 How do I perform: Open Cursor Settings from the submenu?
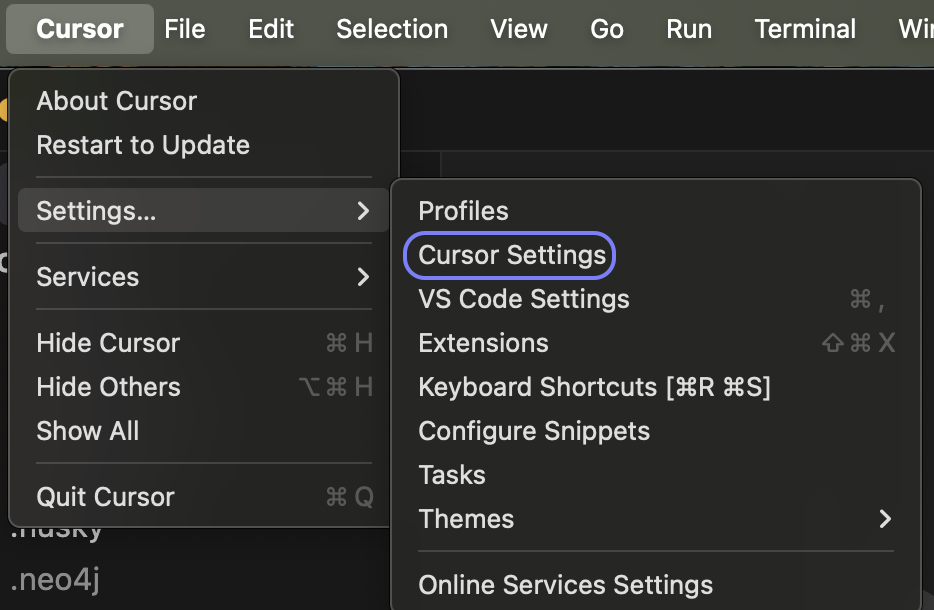pyautogui.click(x=509, y=255)
